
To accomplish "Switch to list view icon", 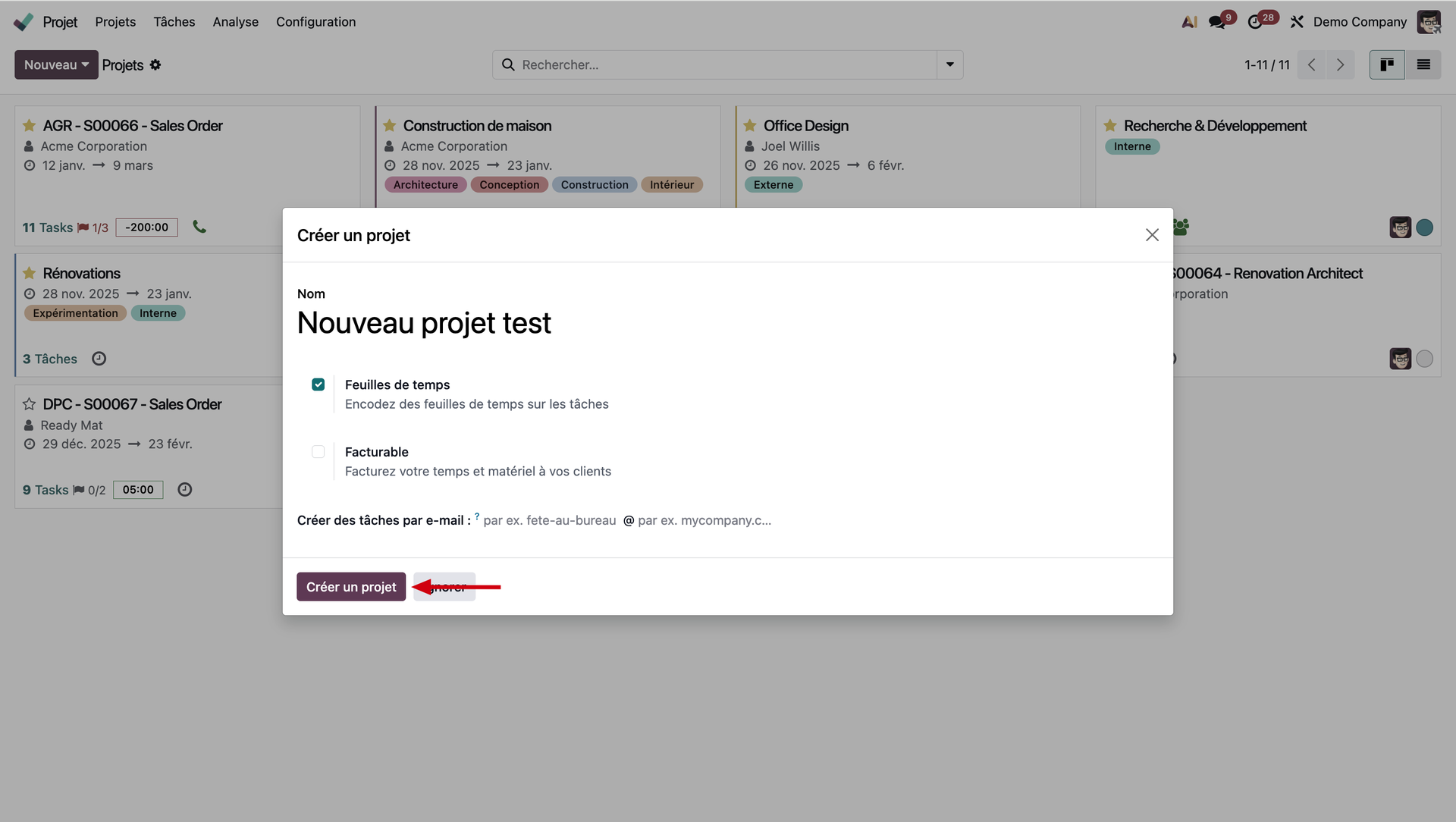I will [x=1423, y=65].
